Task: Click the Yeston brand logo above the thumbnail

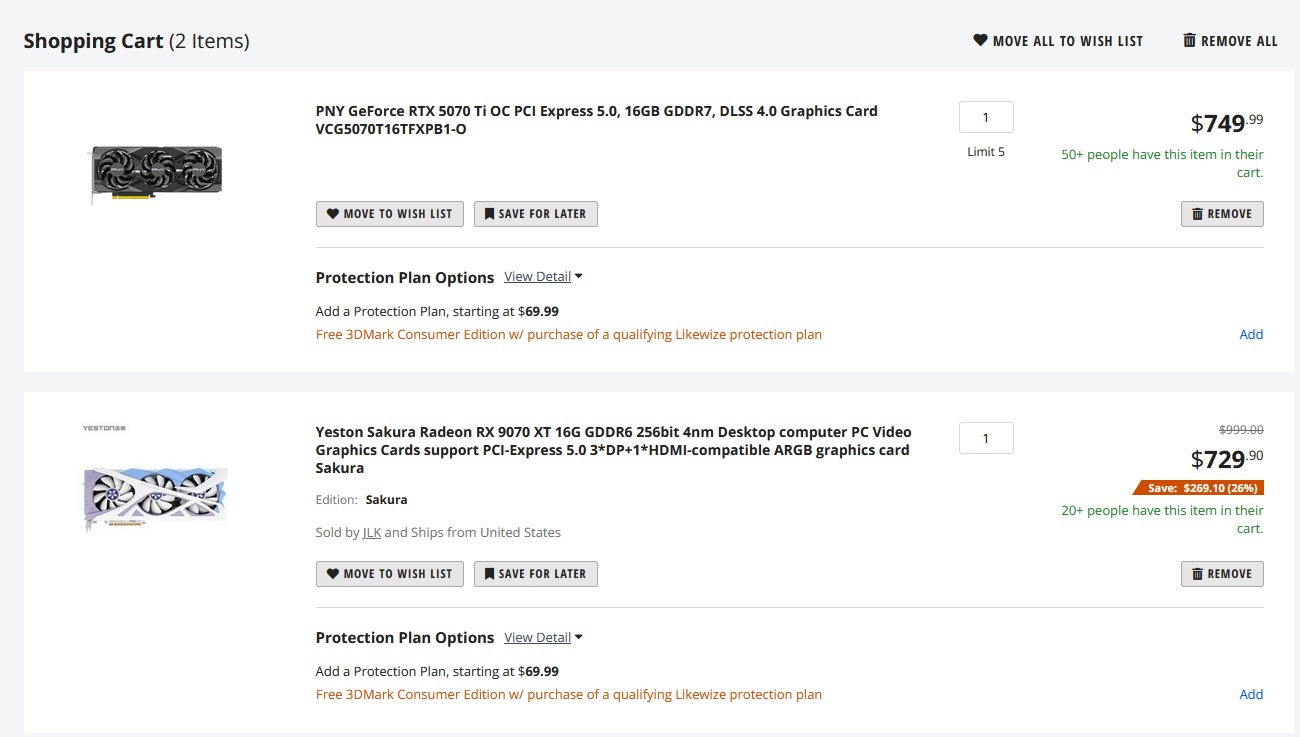Action: (104, 428)
